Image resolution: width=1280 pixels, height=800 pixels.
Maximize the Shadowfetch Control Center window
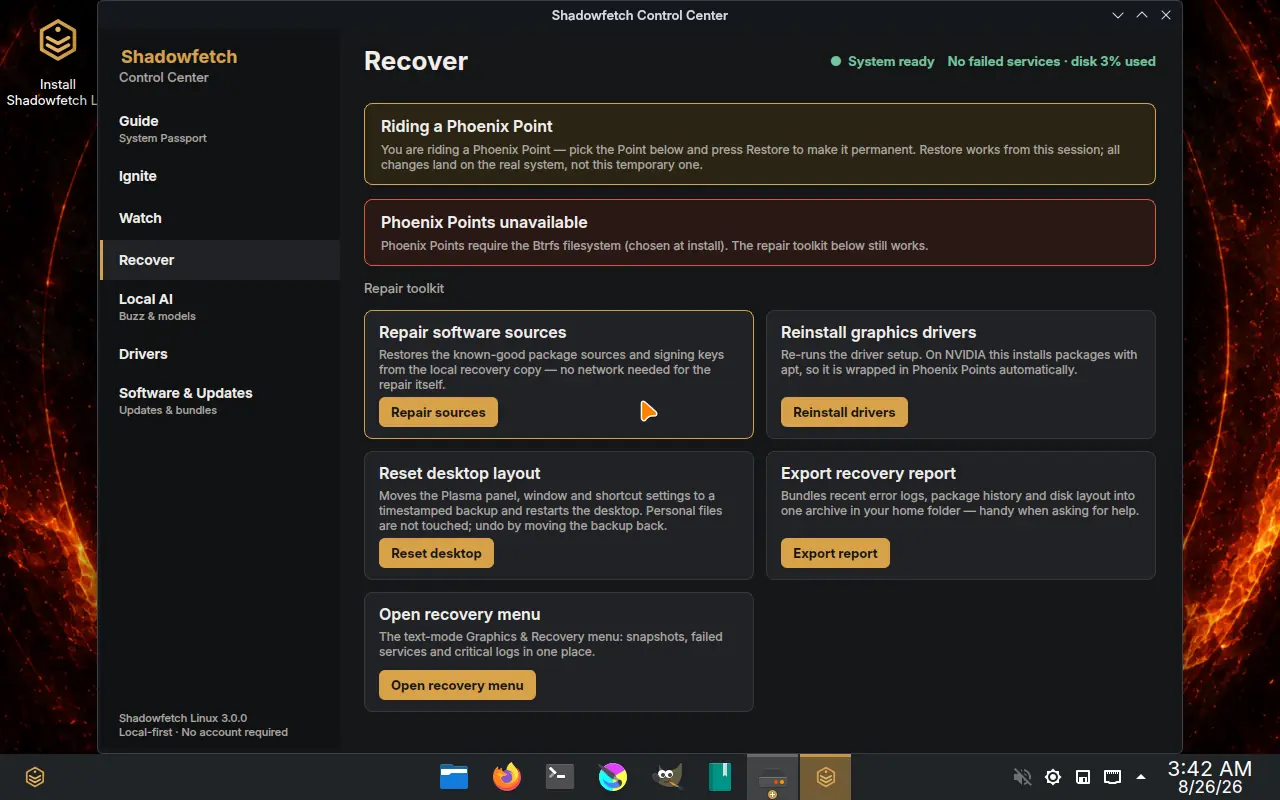1142,15
